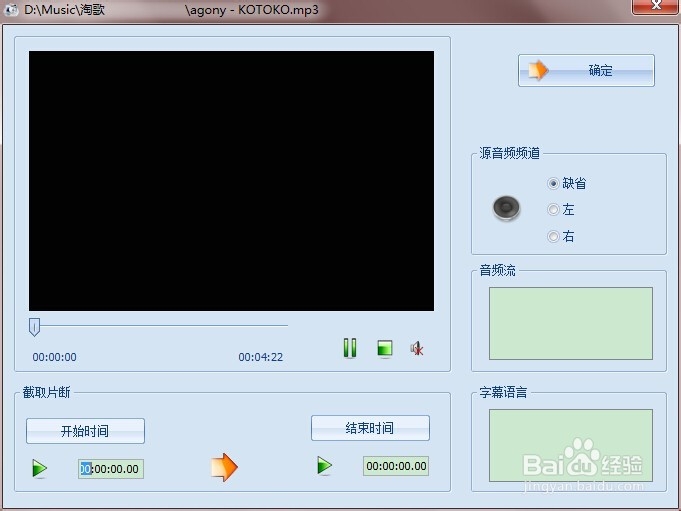Image resolution: width=681 pixels, height=511 pixels.
Task: Click the orange arrow icon on 确定 button
Action: 539,70
